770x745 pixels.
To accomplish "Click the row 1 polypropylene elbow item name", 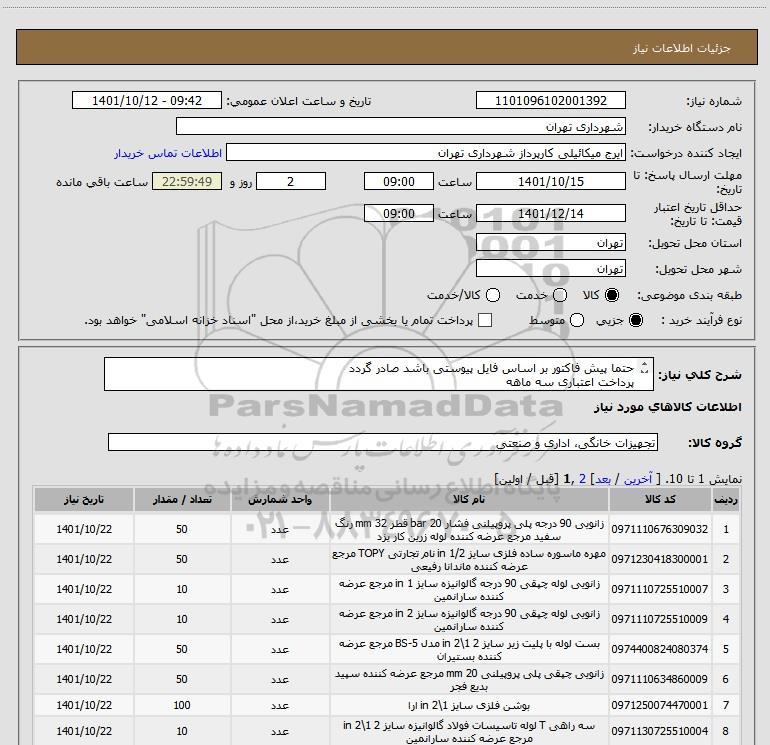I will [x=469, y=529].
